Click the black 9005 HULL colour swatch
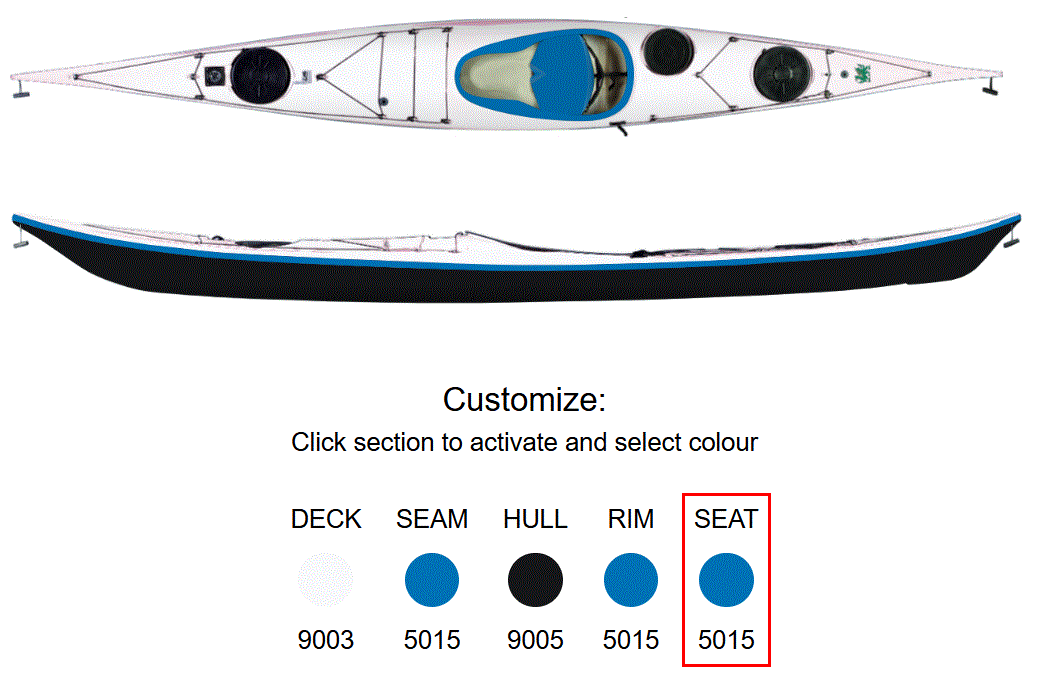The height and width of the screenshot is (685, 1045). [536, 579]
